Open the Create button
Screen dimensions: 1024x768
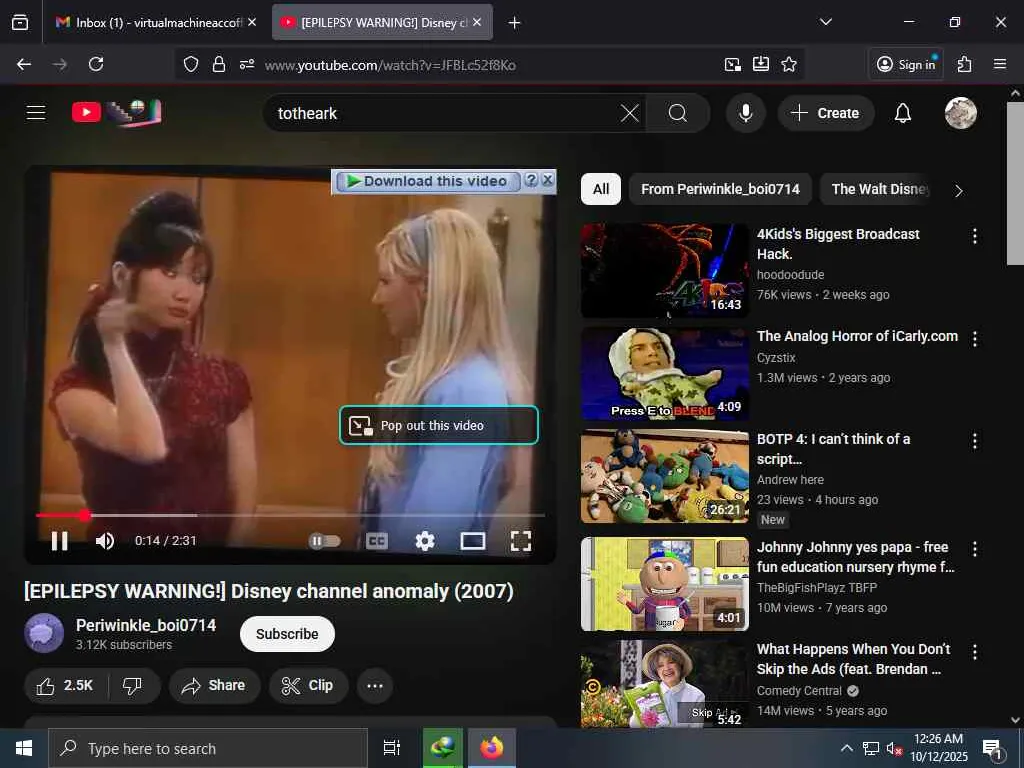click(x=825, y=113)
